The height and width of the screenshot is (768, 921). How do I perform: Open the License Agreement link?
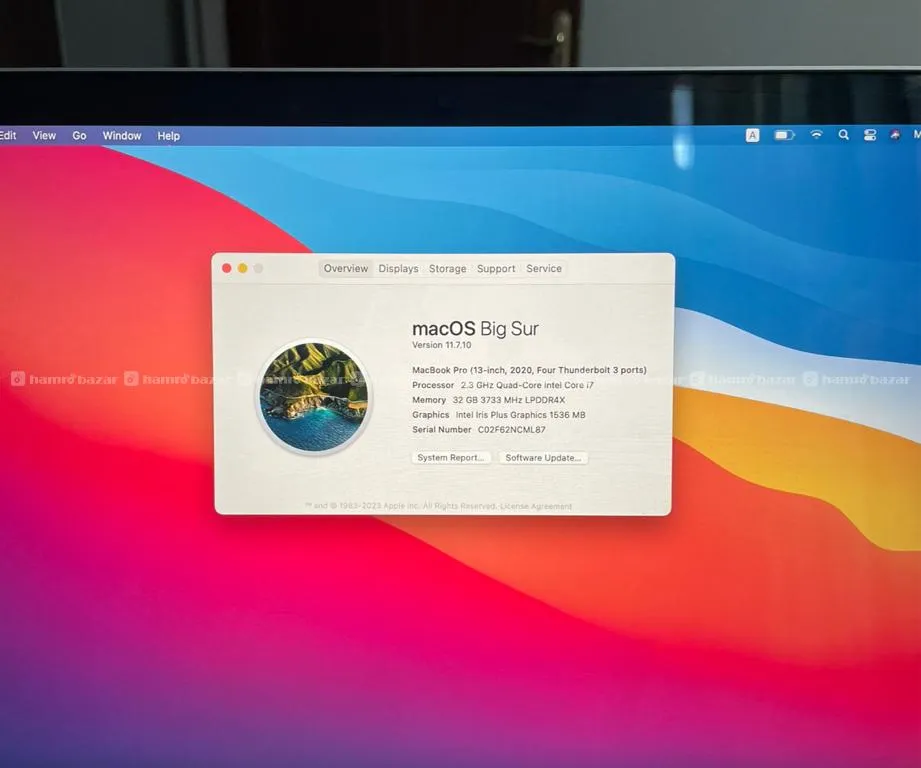(536, 506)
